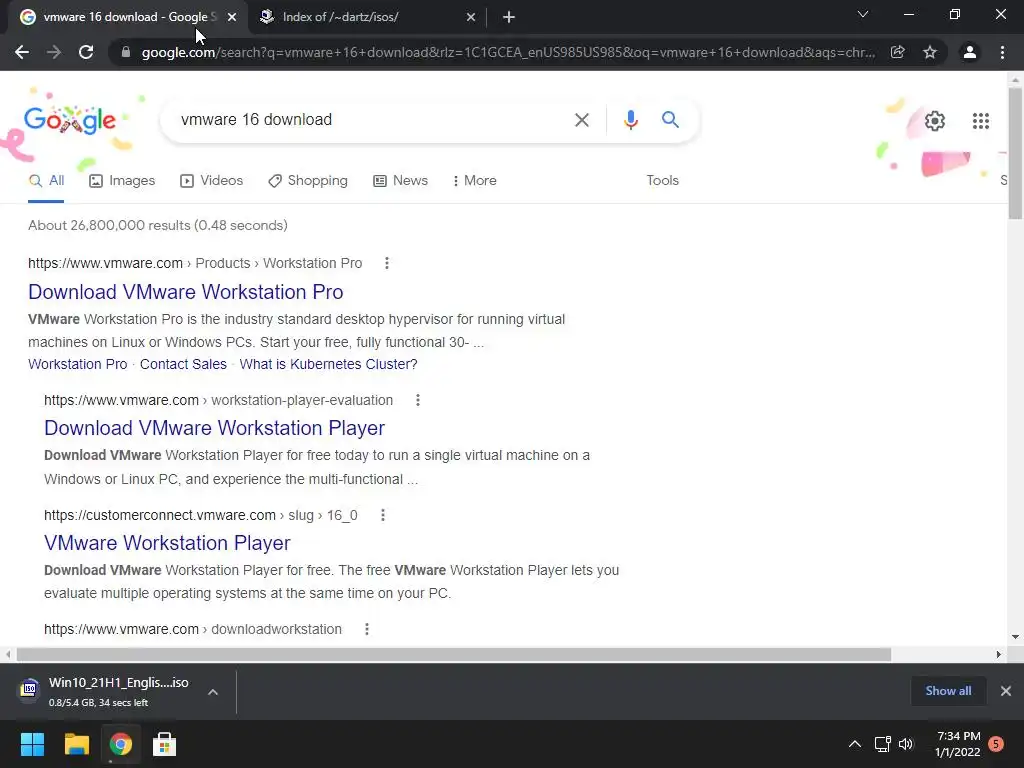Open the Windows Start menu
Screen dimensions: 1024x768
click(32, 744)
